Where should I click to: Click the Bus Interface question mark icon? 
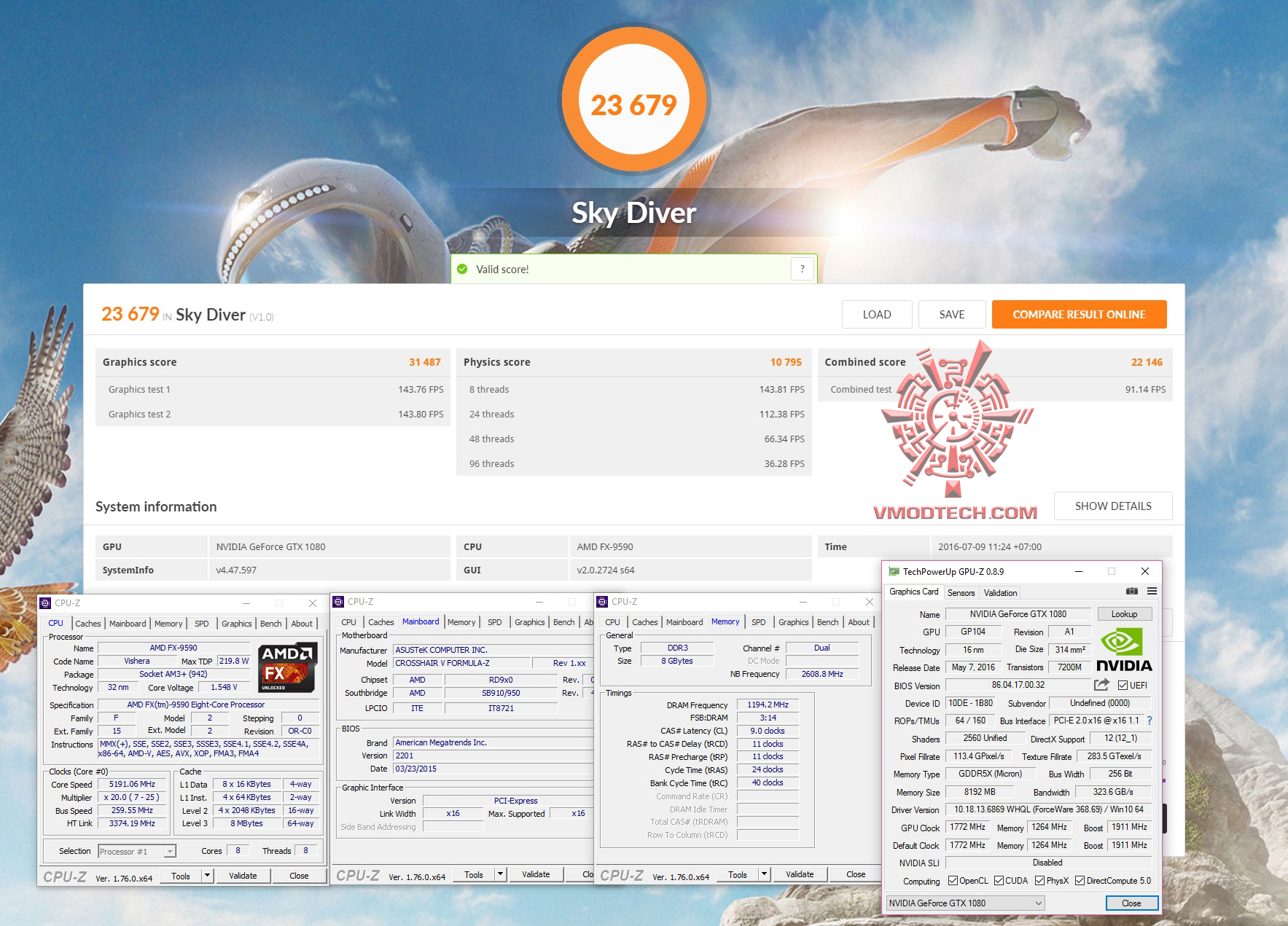click(1150, 721)
